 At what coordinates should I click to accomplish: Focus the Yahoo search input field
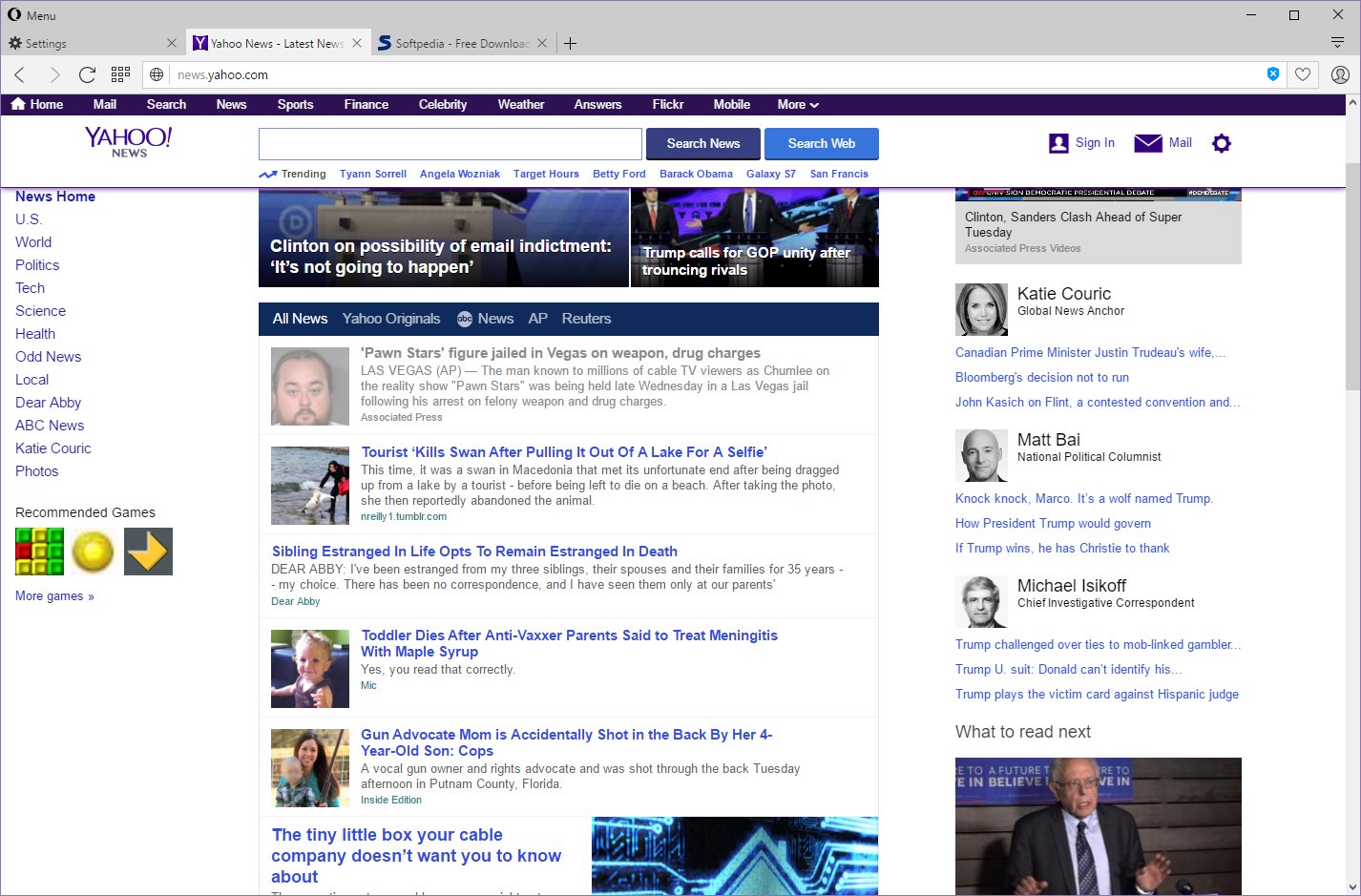pos(450,144)
